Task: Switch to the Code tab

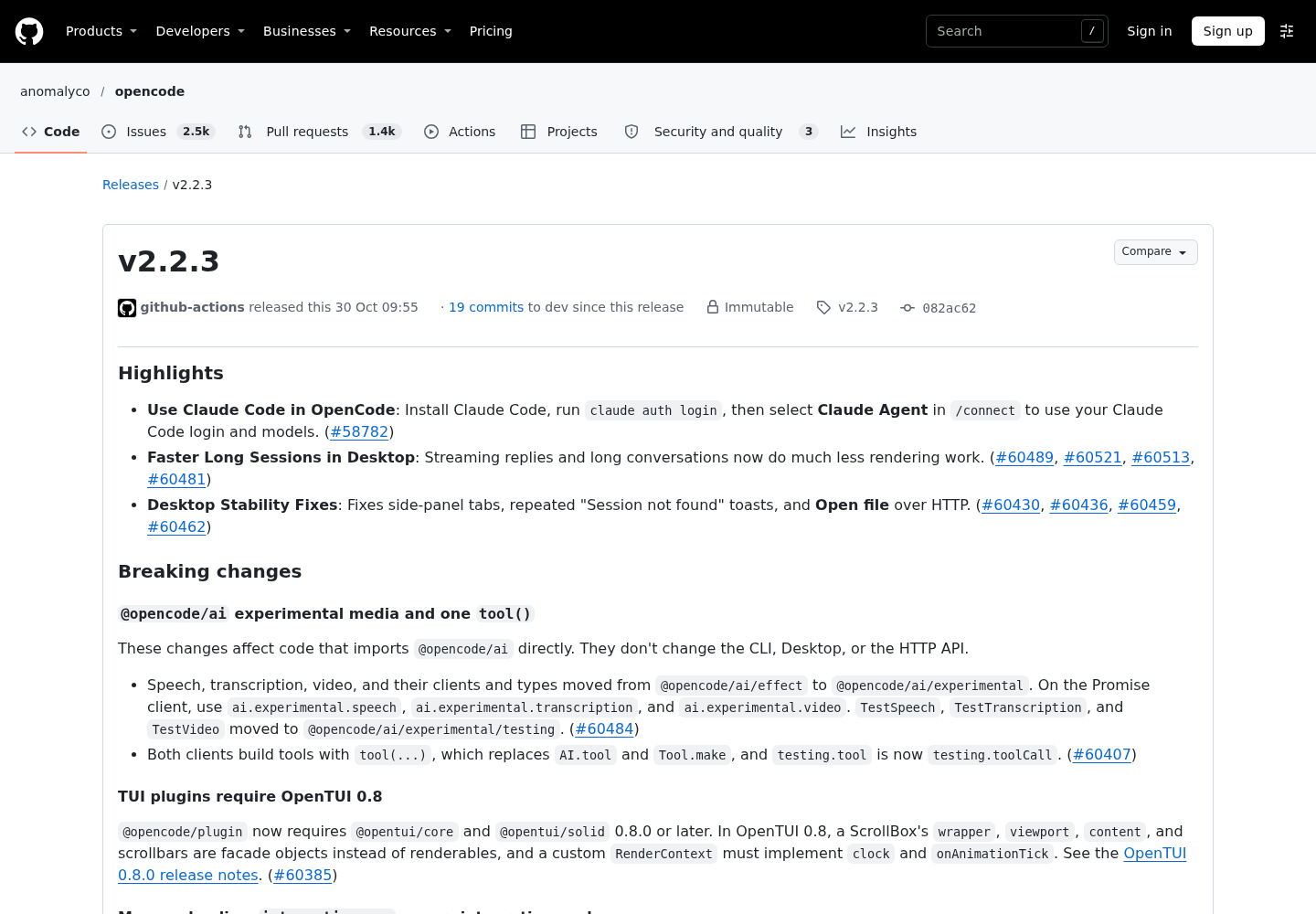Action: coord(51,132)
